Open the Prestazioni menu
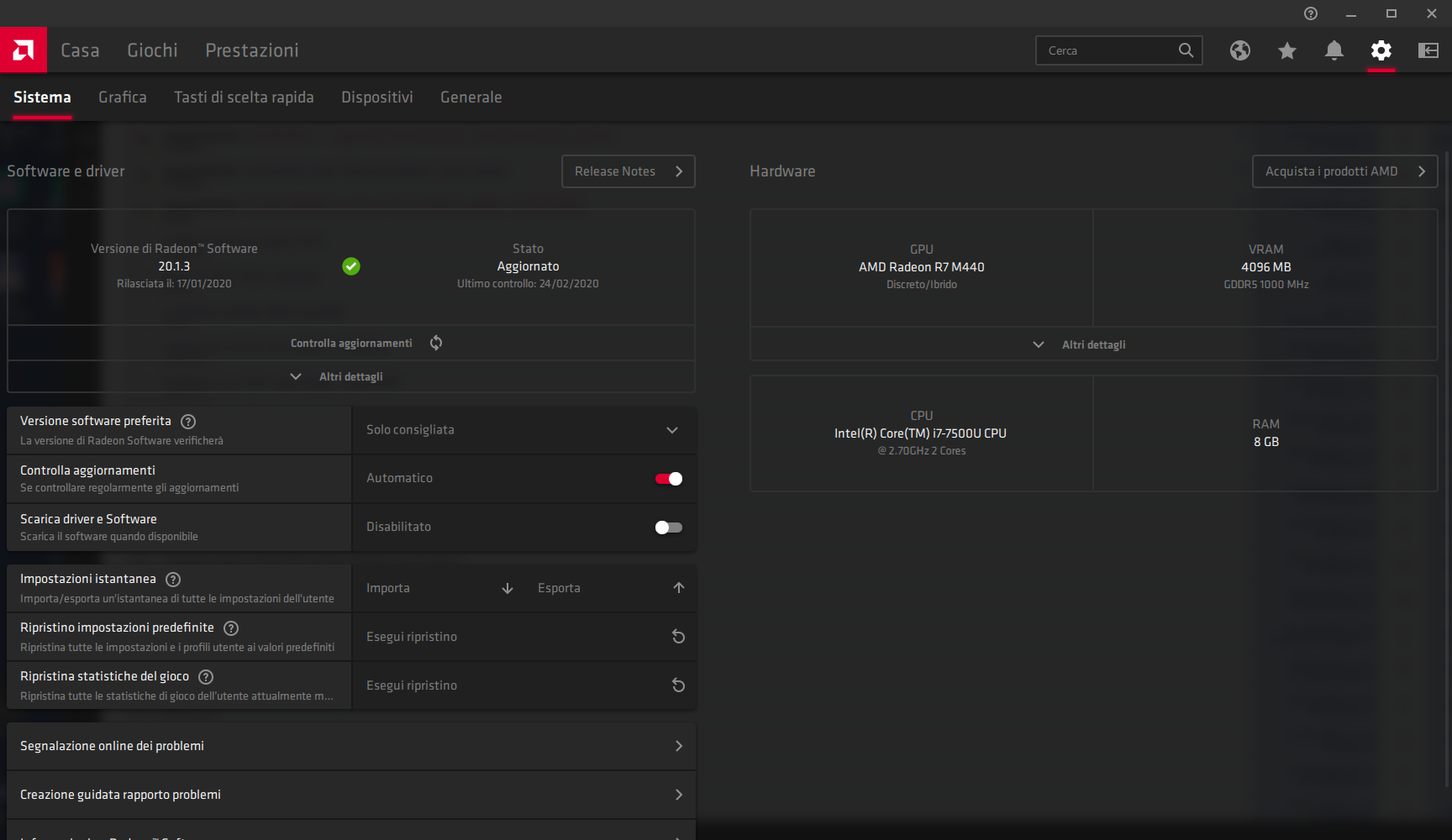1452x840 pixels. [x=252, y=50]
